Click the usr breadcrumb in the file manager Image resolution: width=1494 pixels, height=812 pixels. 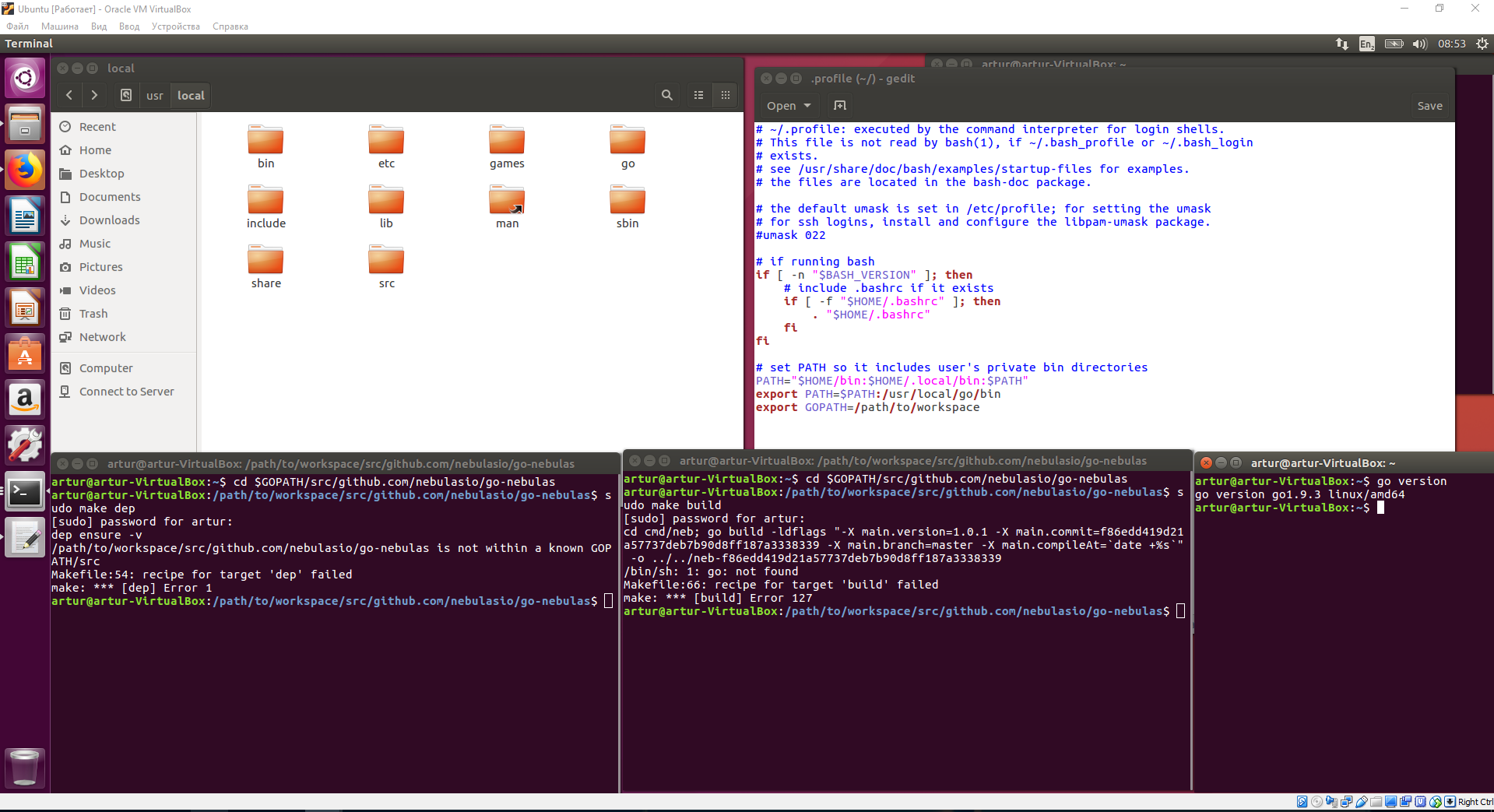[154, 95]
